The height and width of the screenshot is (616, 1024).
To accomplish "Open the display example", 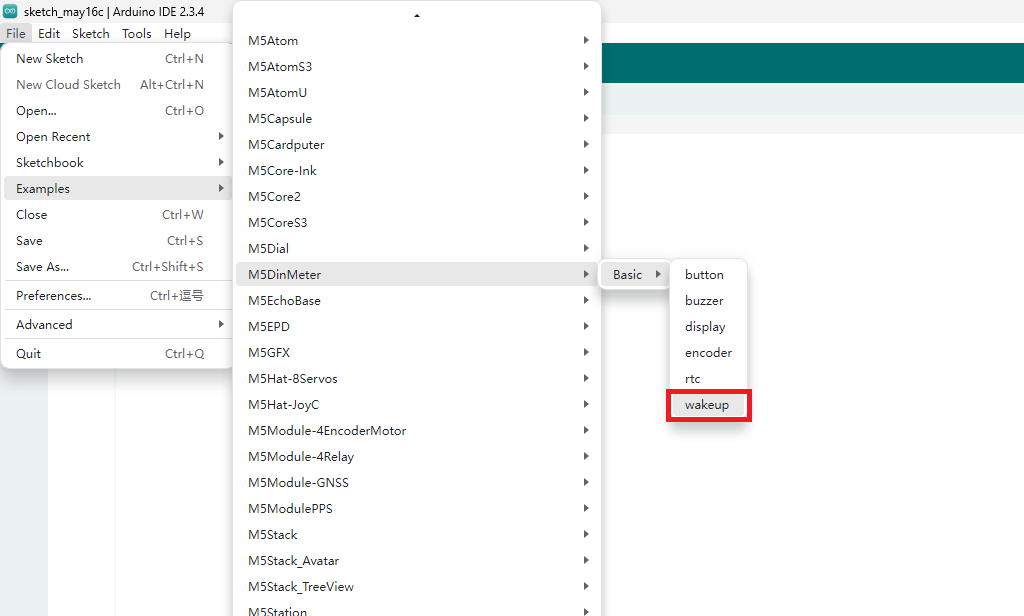I will tap(708, 327).
